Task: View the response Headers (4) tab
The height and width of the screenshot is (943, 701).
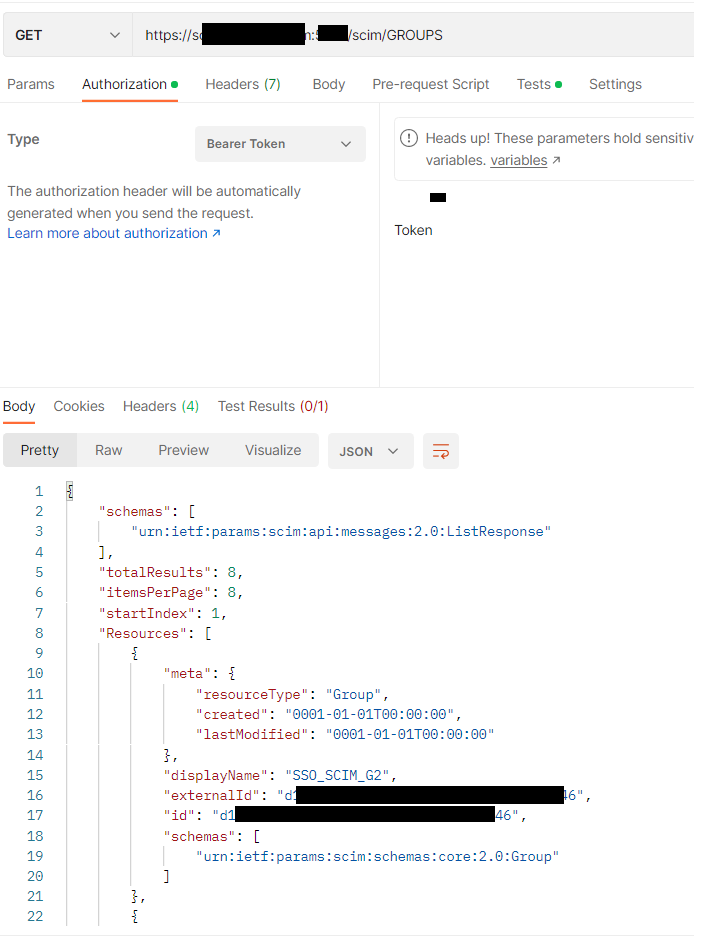Action: click(161, 406)
